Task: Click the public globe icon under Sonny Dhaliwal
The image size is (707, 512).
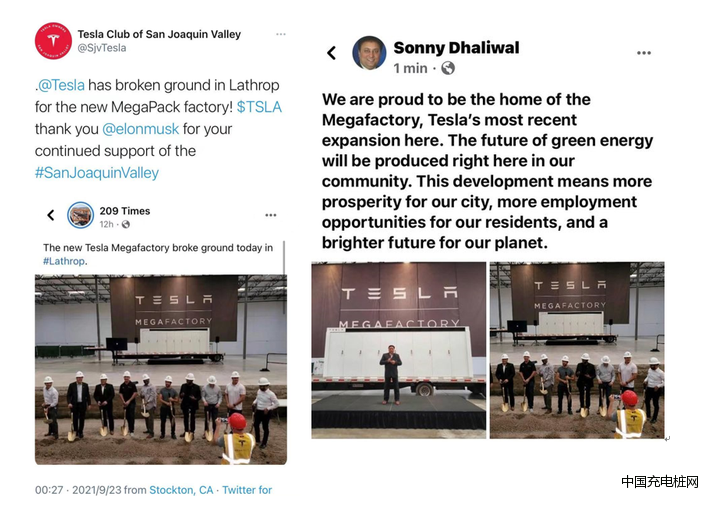Action: (x=448, y=68)
